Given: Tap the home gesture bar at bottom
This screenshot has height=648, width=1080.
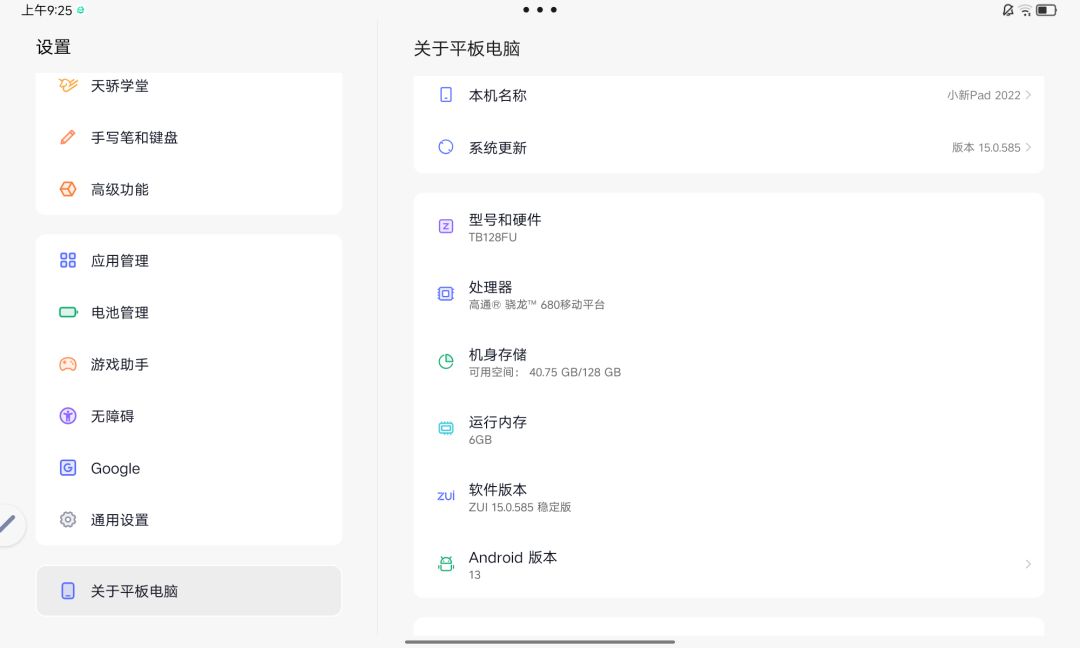Looking at the screenshot, I should [539, 642].
